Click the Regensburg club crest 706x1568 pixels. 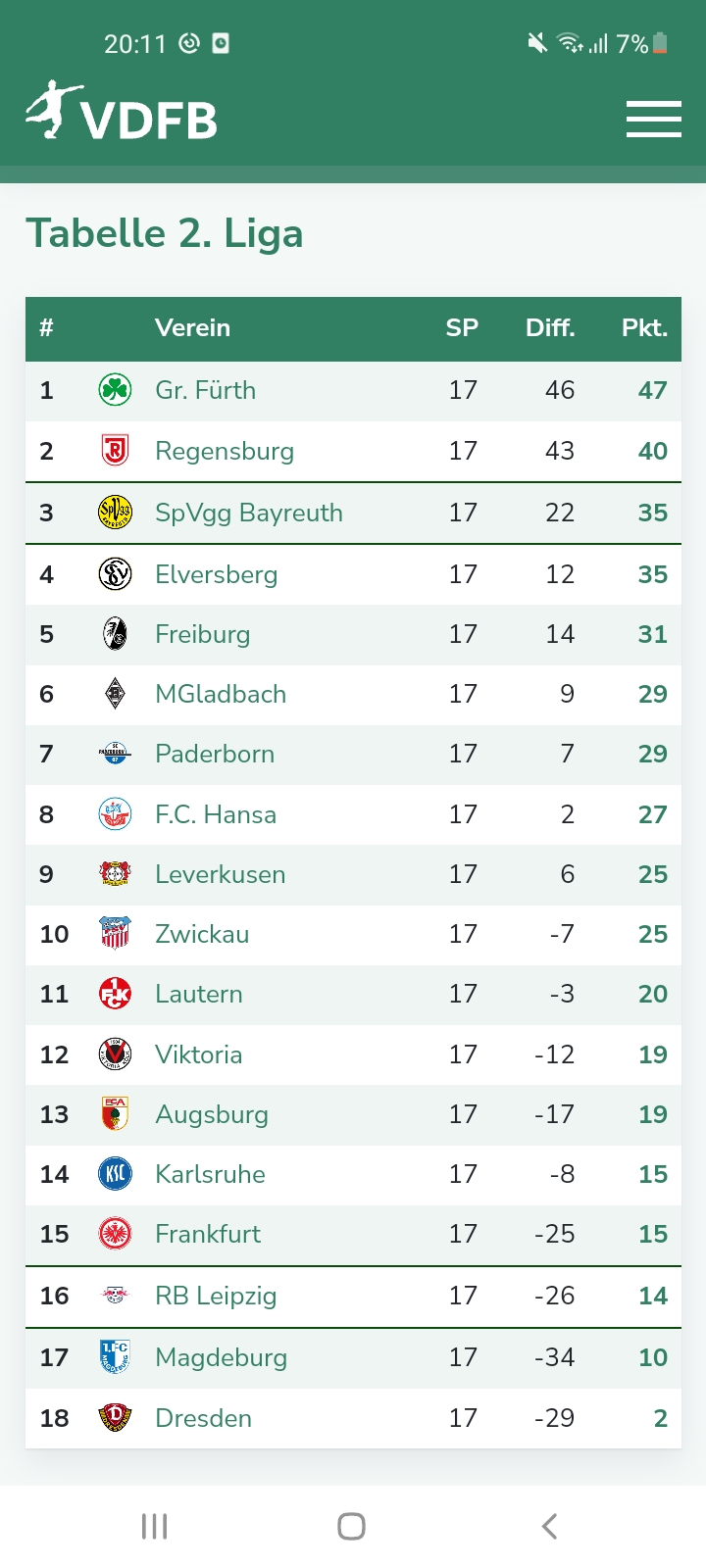click(116, 451)
